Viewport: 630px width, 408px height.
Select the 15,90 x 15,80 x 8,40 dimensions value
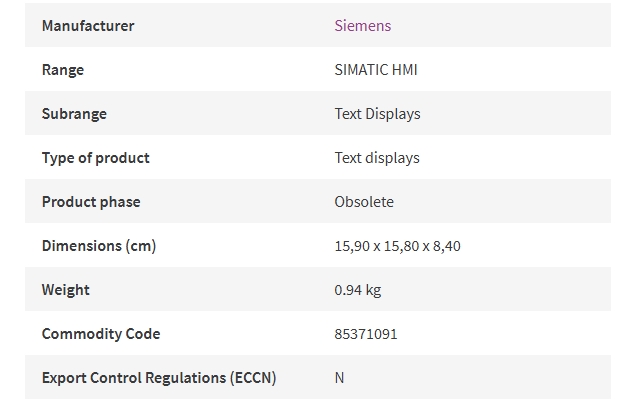point(397,246)
